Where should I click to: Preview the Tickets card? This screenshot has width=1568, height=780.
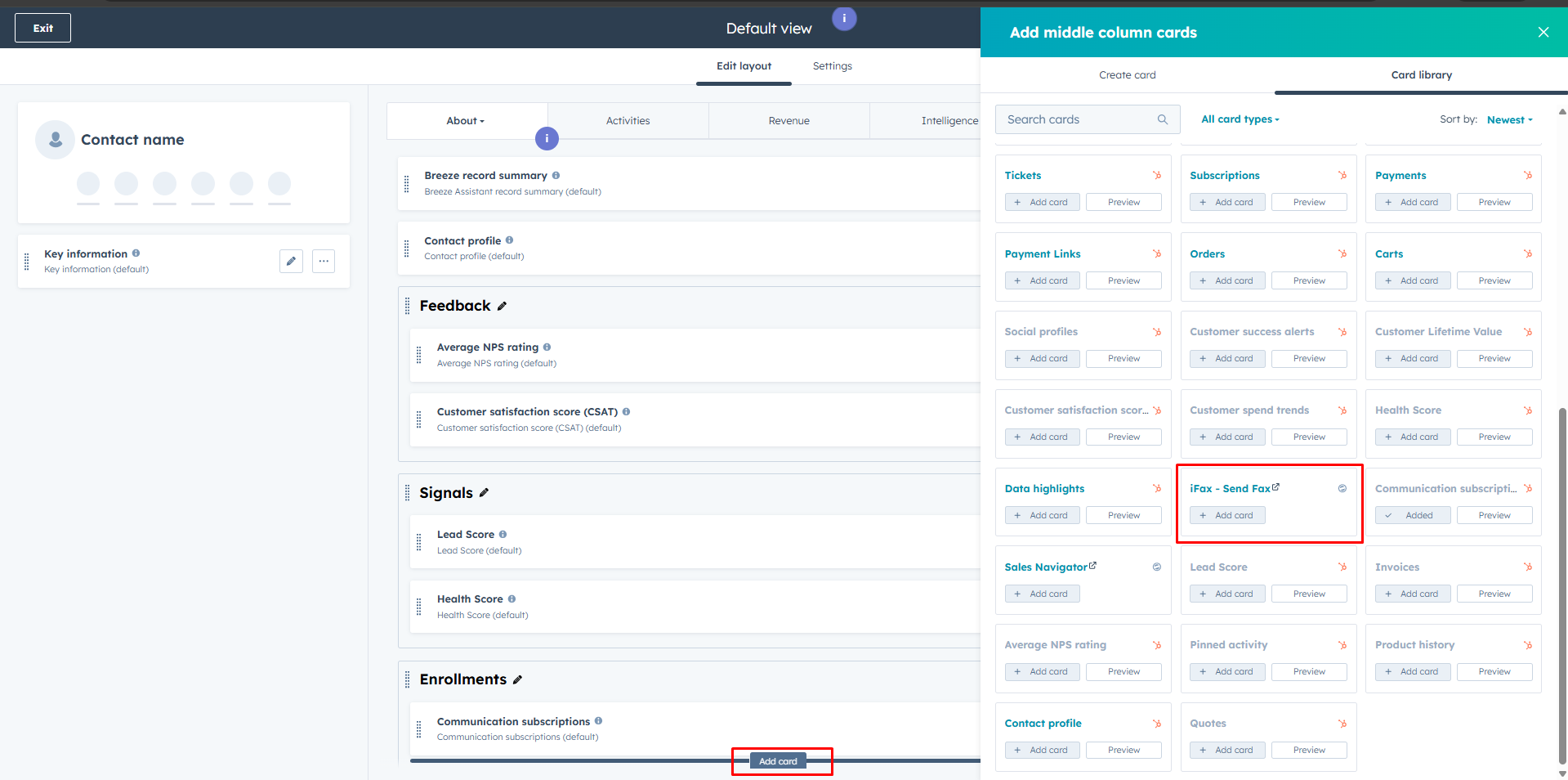click(1123, 203)
